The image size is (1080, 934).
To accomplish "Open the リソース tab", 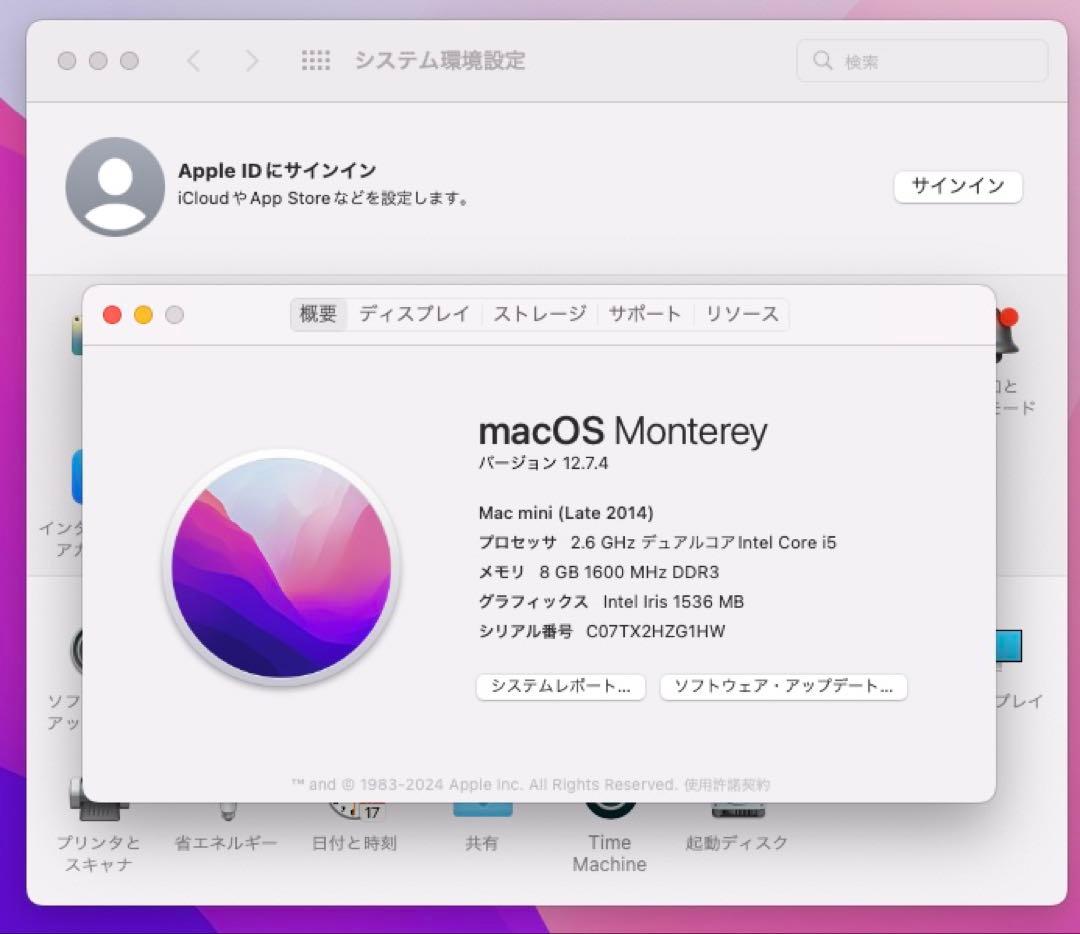I will tap(742, 314).
